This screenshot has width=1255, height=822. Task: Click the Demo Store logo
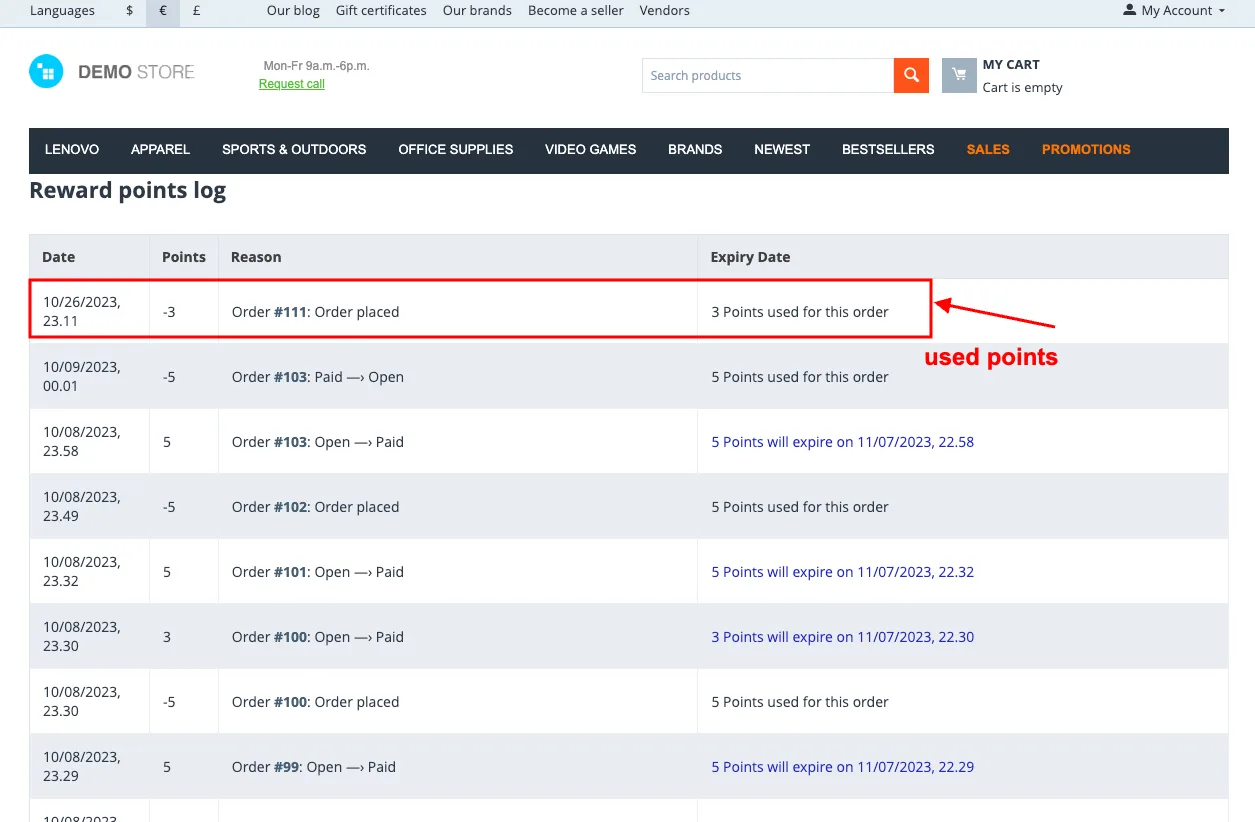tap(112, 72)
